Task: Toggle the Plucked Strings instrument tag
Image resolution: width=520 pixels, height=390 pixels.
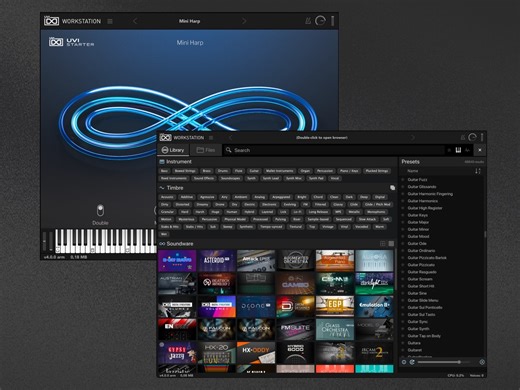Action: 377,171
